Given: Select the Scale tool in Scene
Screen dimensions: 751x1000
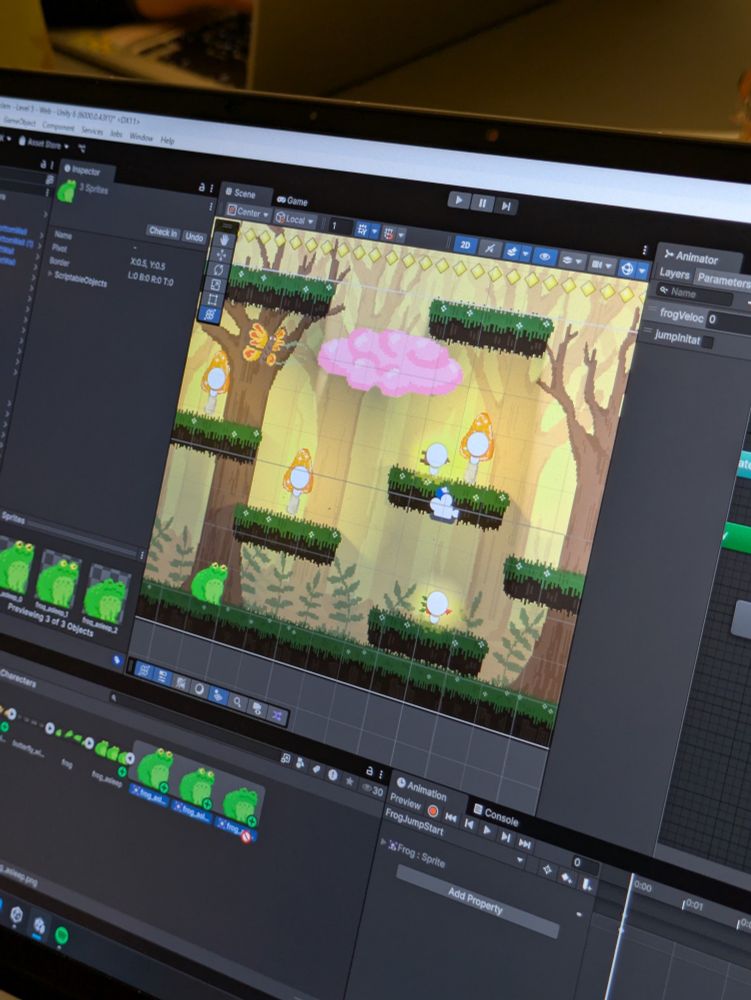Looking at the screenshot, I should [x=215, y=285].
